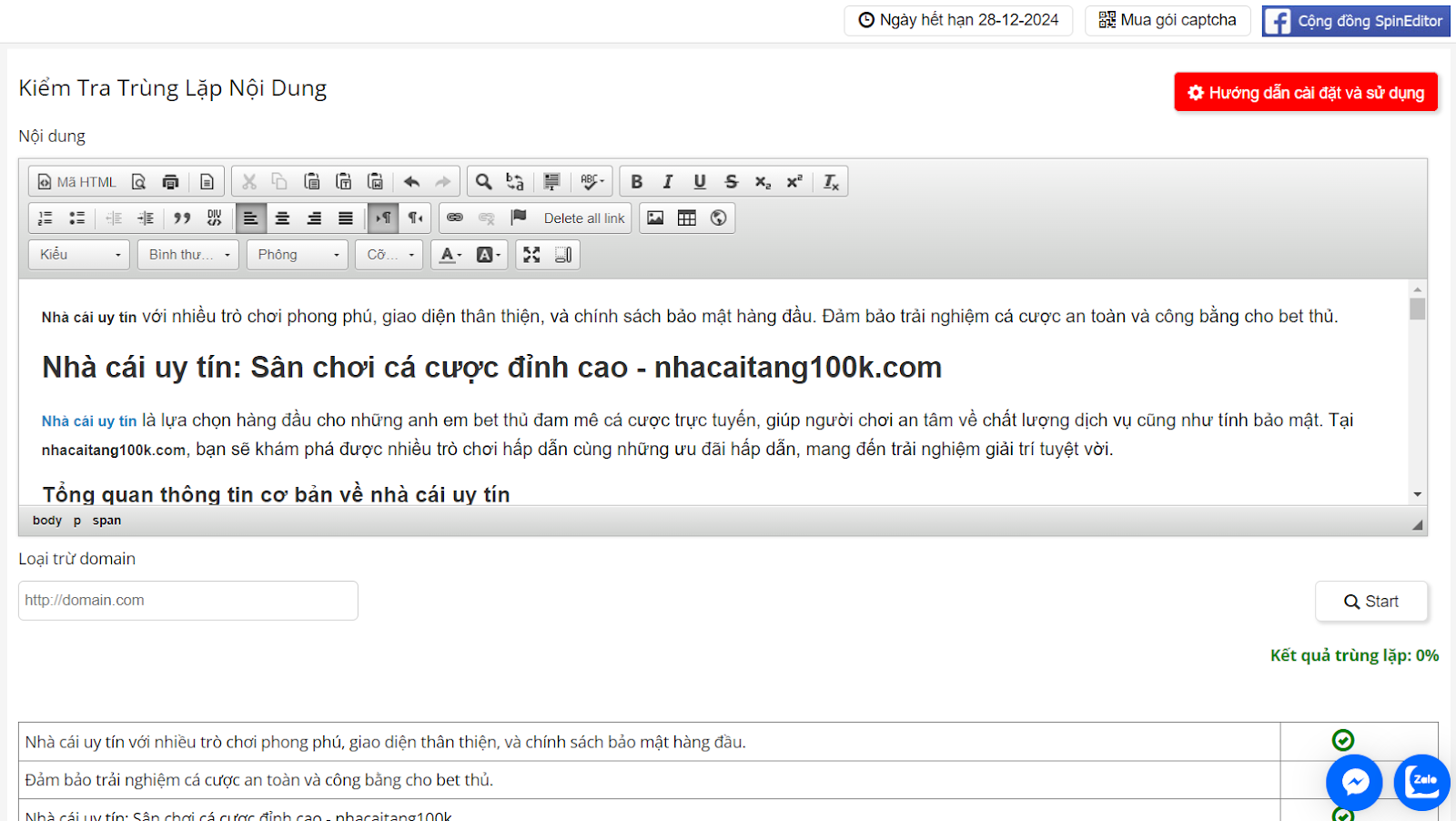Open the background color picker
Viewport: 1456px width, 821px height.
[489, 255]
